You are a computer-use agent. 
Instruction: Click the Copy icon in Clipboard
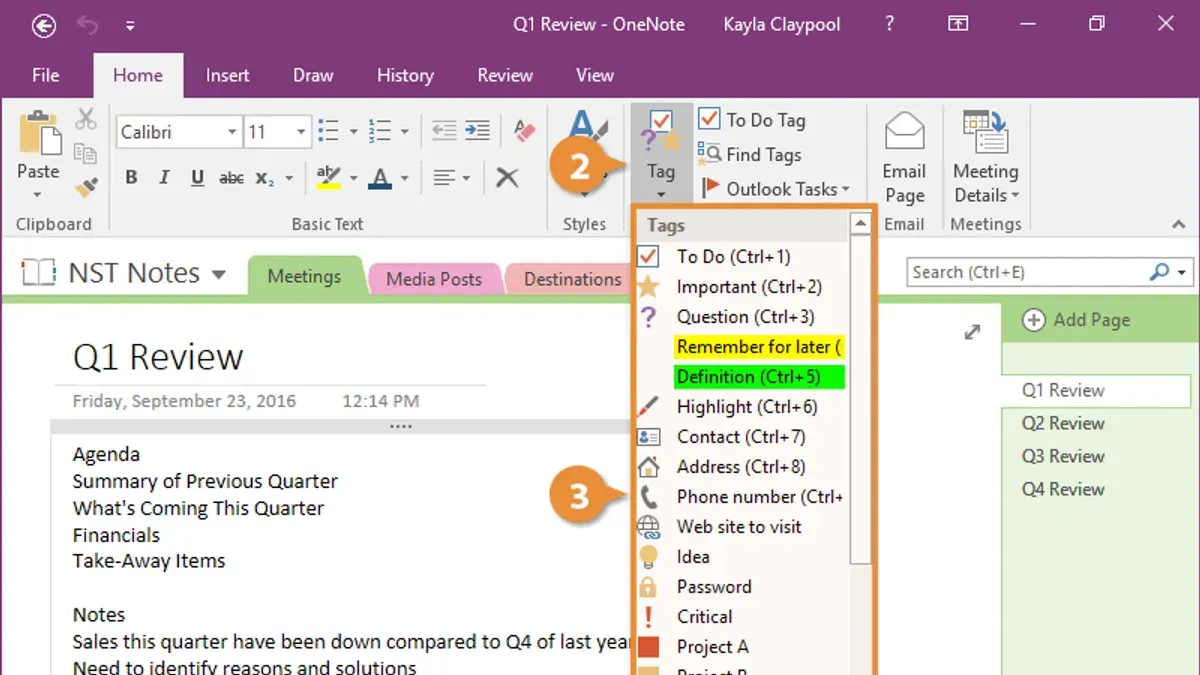coord(86,153)
